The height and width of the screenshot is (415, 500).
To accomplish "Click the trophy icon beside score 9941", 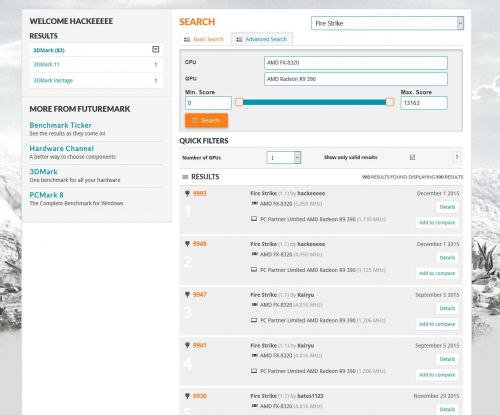I will [x=187, y=345].
